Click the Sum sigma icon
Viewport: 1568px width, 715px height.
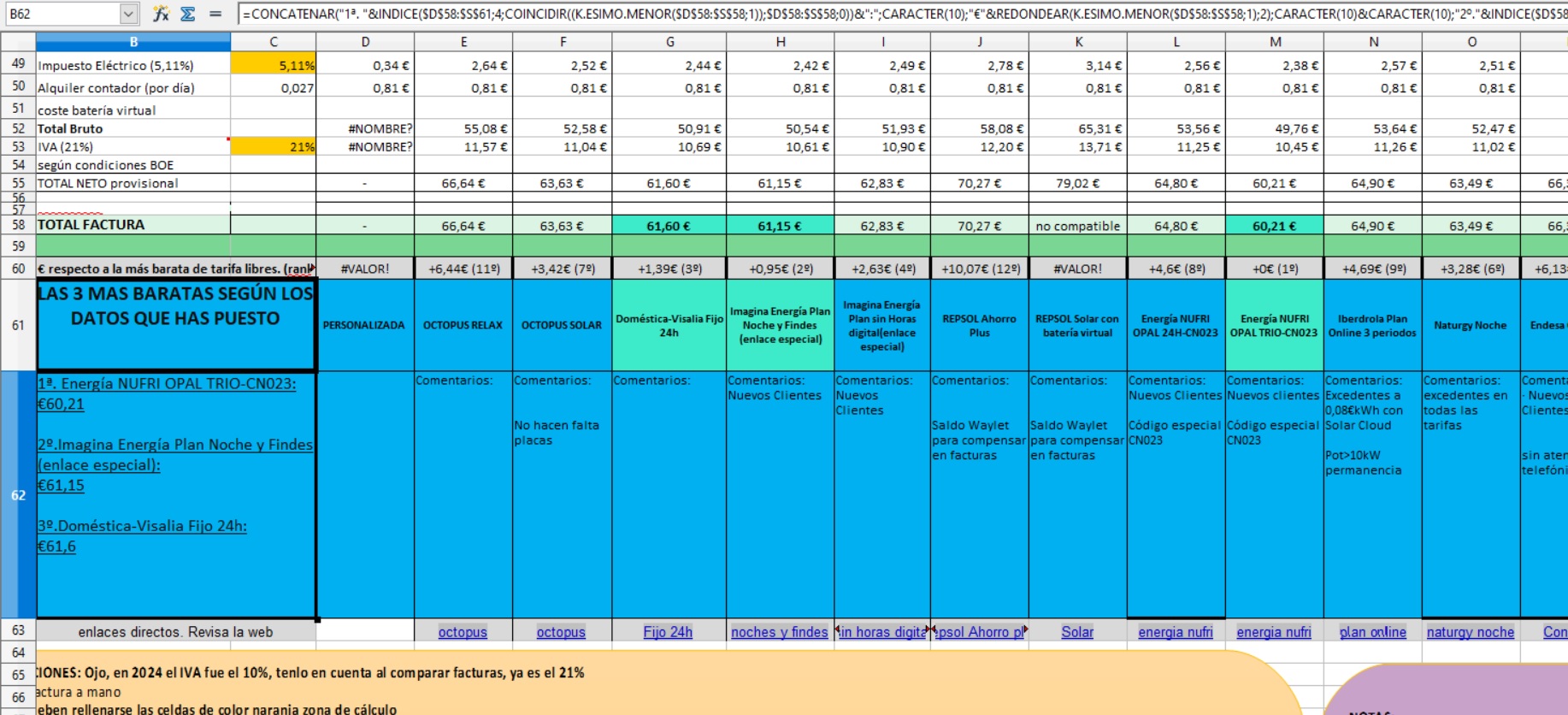click(x=188, y=14)
